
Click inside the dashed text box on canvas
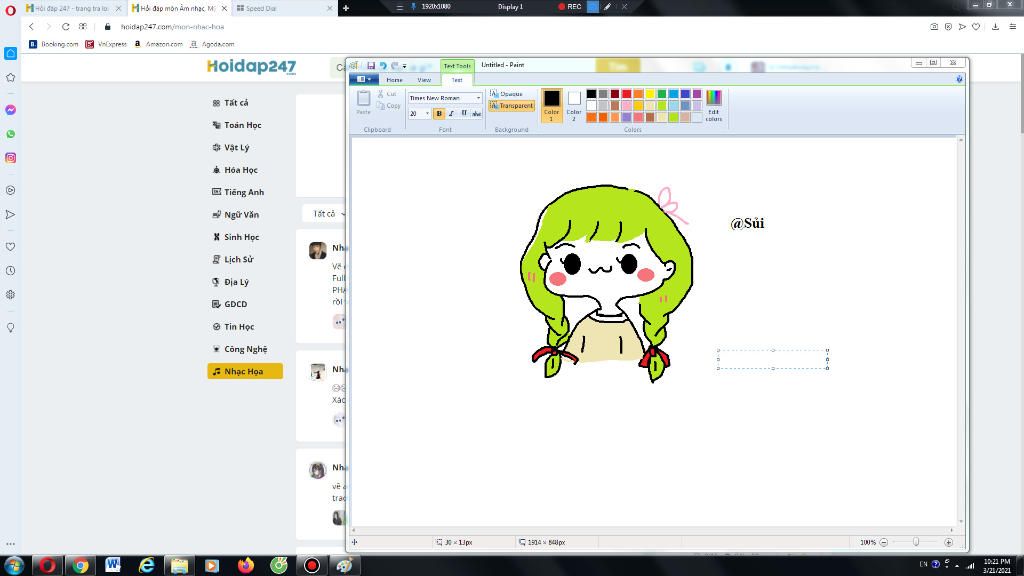tap(773, 360)
